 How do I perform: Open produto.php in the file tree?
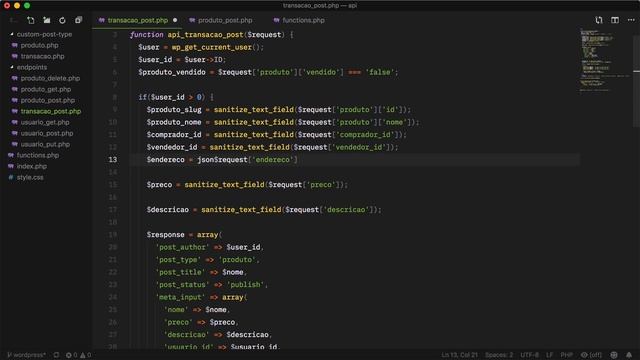click(x=39, y=45)
